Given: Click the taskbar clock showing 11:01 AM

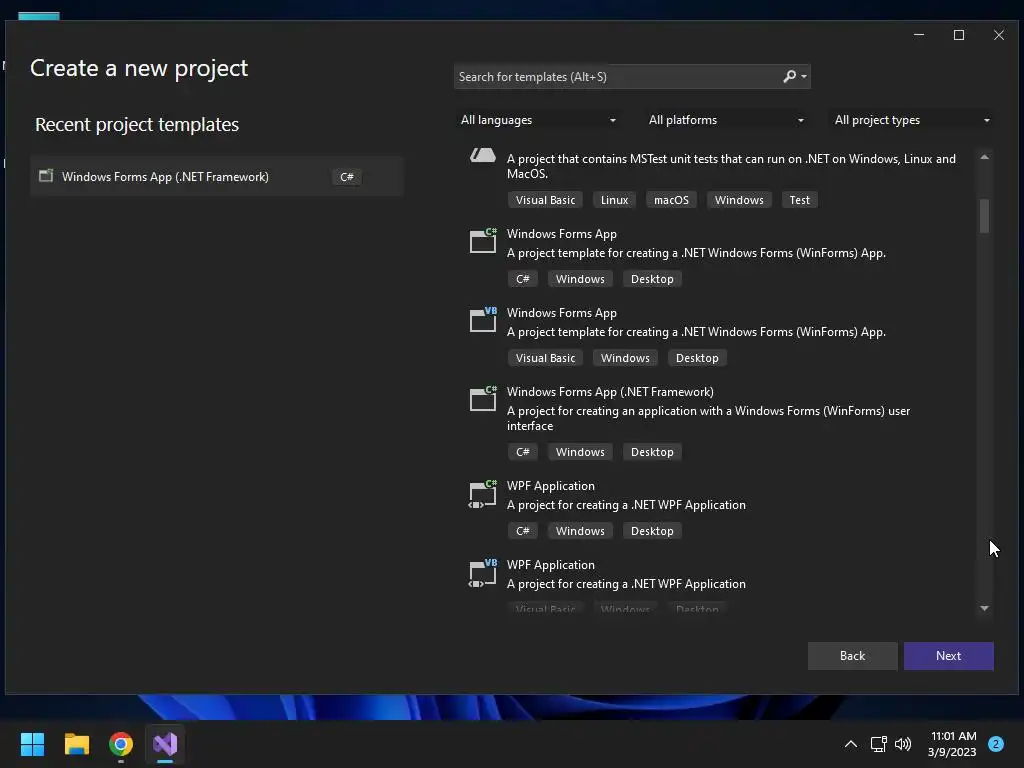Looking at the screenshot, I should tap(952, 744).
